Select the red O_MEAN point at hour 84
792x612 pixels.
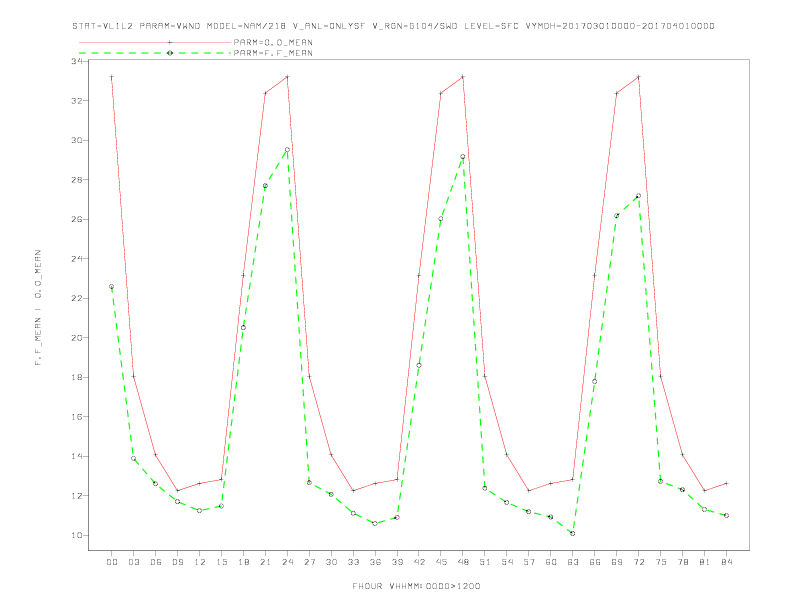pyautogui.click(x=726, y=484)
